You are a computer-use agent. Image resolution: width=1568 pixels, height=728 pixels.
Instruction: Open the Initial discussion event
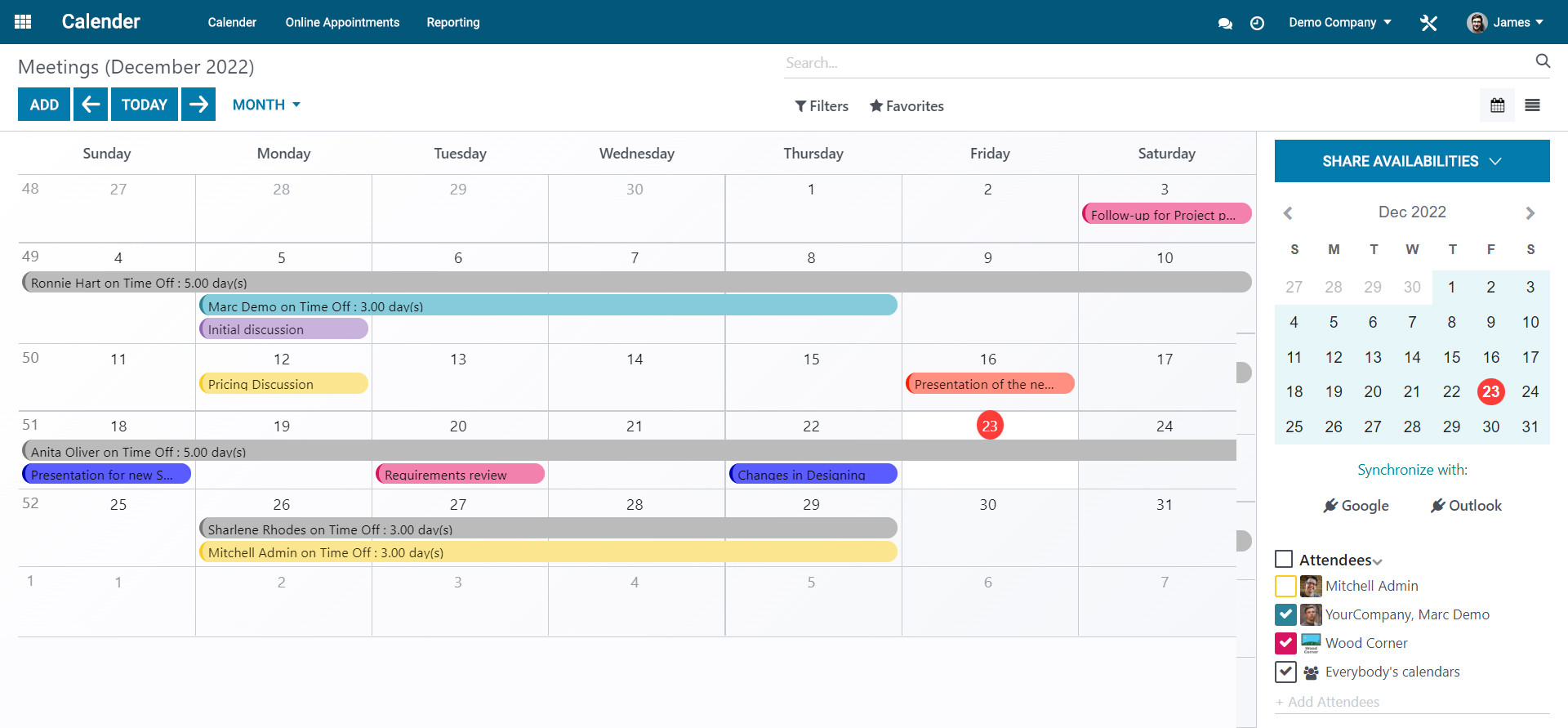(283, 328)
